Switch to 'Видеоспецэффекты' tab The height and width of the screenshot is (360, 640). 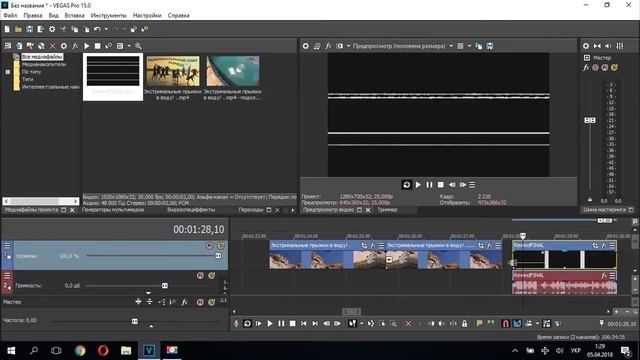tap(191, 210)
